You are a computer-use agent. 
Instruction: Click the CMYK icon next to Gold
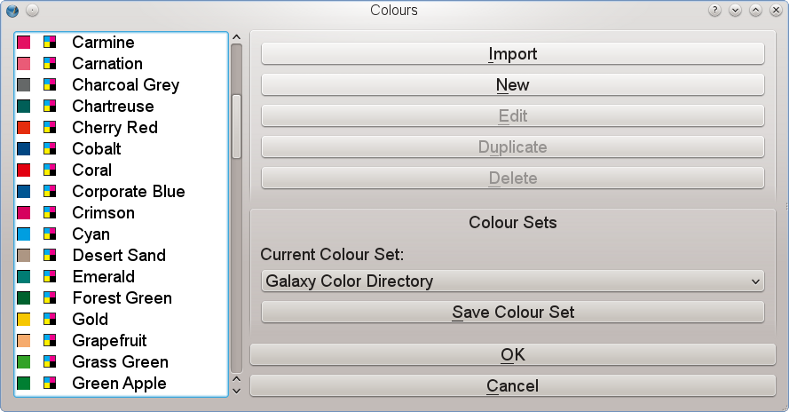tap(49, 319)
